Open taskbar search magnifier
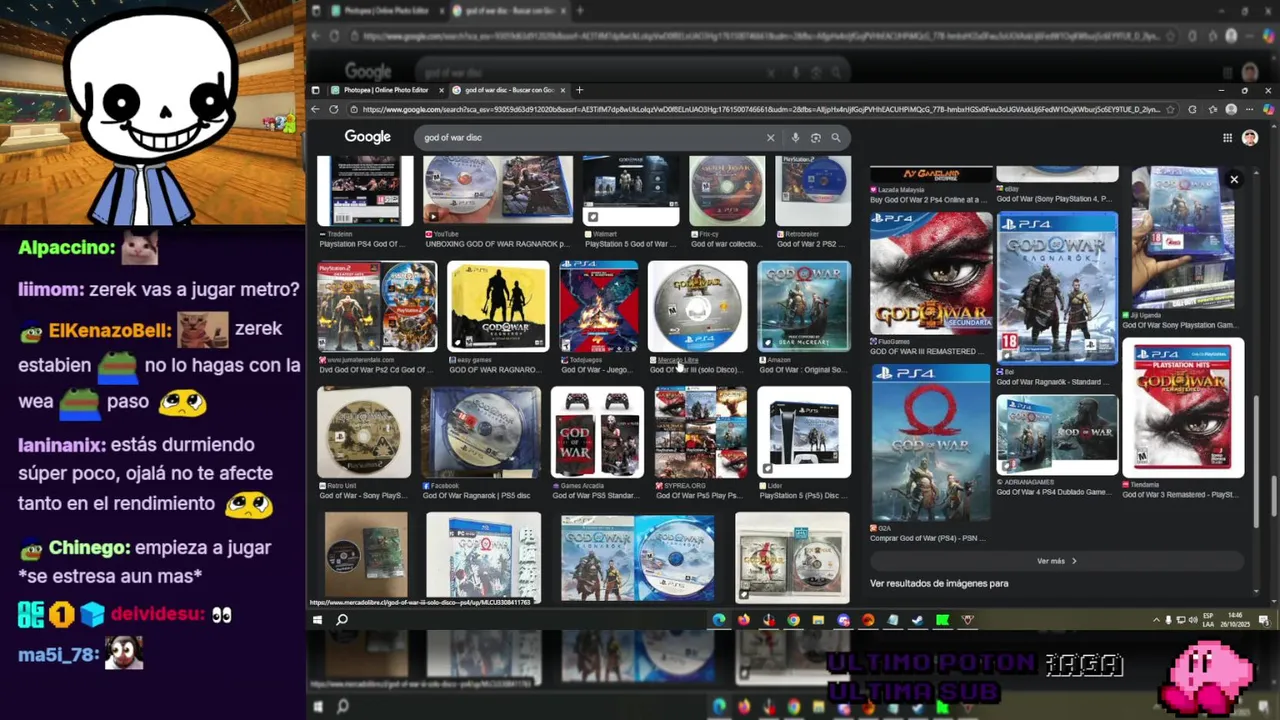The width and height of the screenshot is (1280, 720). pos(342,620)
